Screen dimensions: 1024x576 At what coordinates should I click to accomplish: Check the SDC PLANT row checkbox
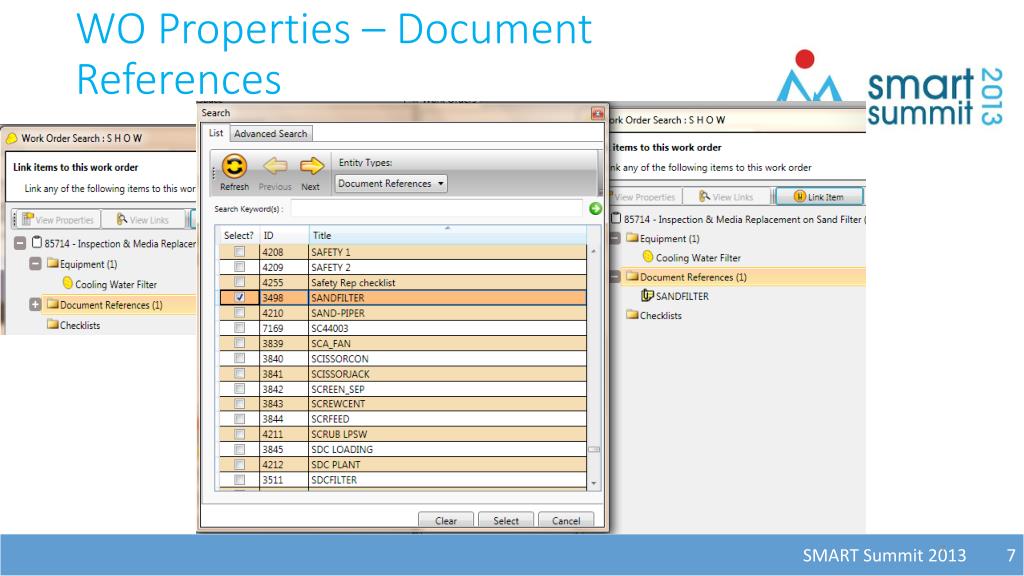point(240,464)
